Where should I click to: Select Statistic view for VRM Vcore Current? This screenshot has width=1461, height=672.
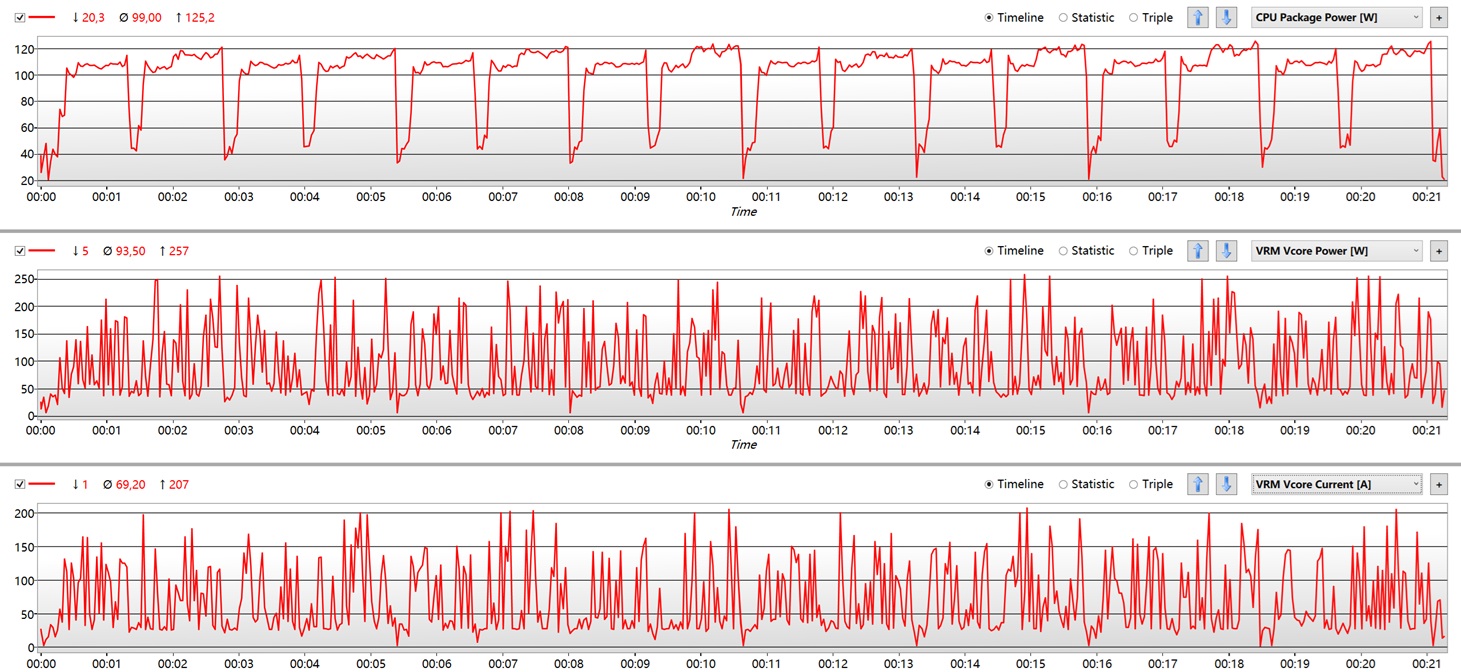1086,484
